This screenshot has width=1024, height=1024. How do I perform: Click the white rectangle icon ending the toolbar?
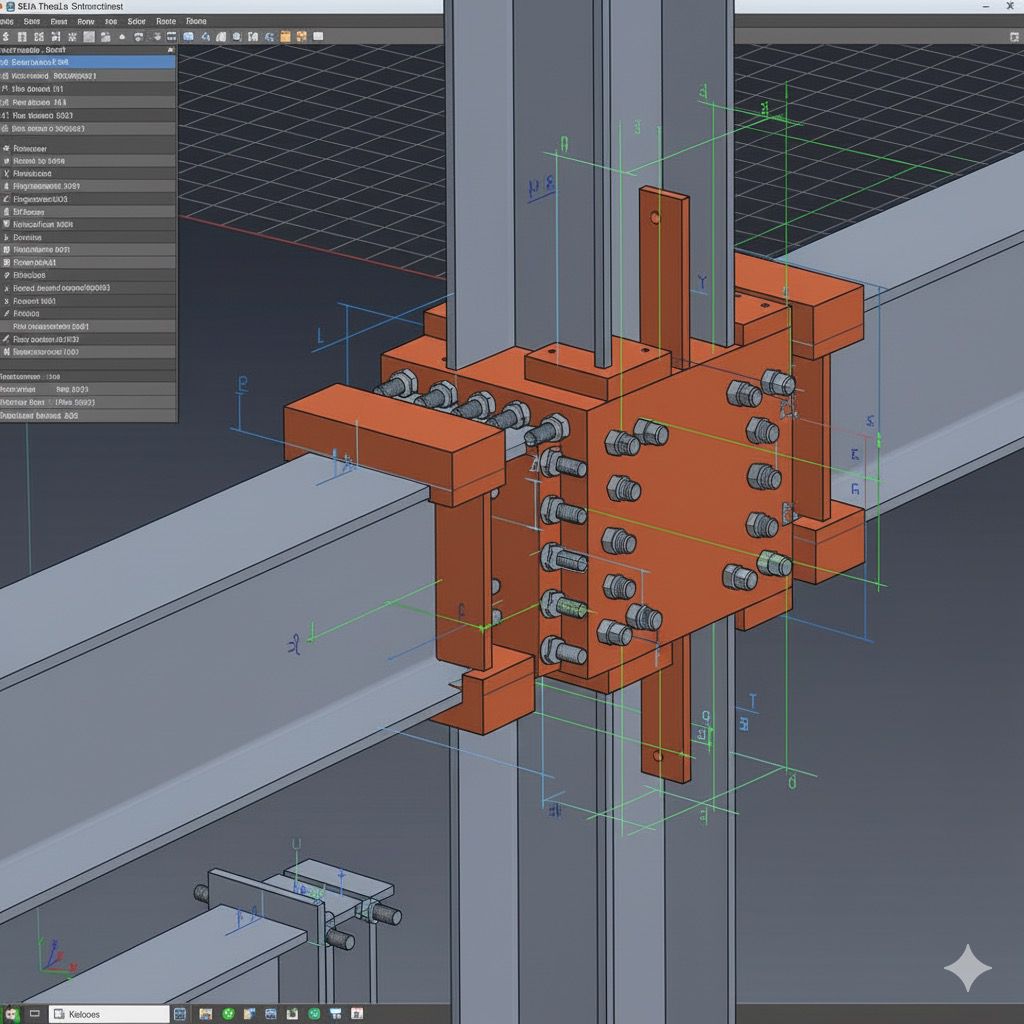click(318, 36)
